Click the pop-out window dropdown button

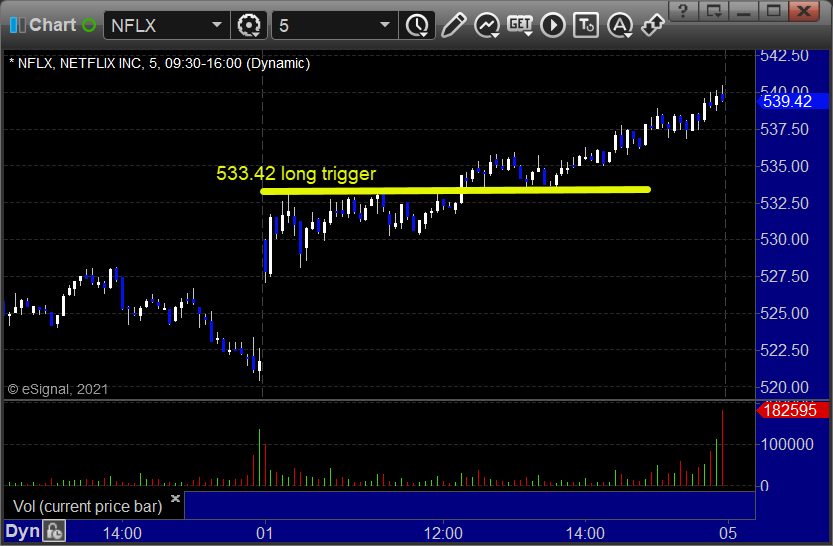coord(713,10)
